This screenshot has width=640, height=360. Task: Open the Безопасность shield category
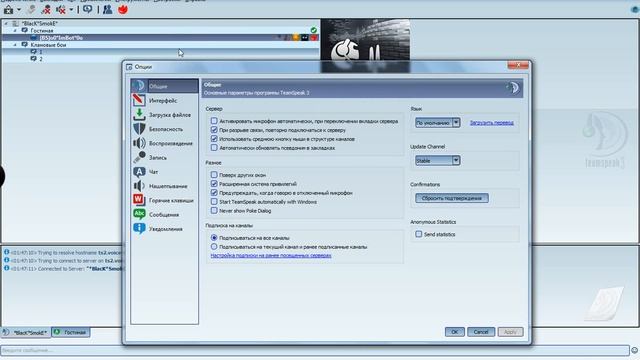pos(164,129)
